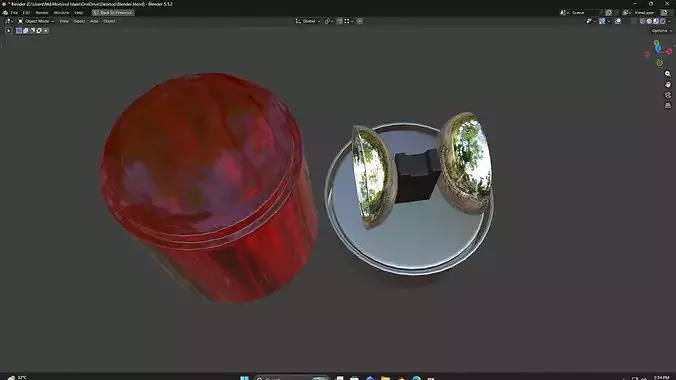The image size is (676, 380).
Task: Switch to material preview shading
Action: click(656, 21)
